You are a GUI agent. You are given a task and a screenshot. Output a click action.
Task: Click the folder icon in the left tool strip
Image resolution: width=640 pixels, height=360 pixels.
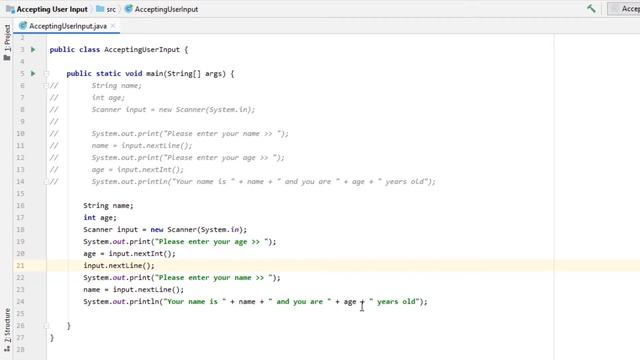point(7,58)
